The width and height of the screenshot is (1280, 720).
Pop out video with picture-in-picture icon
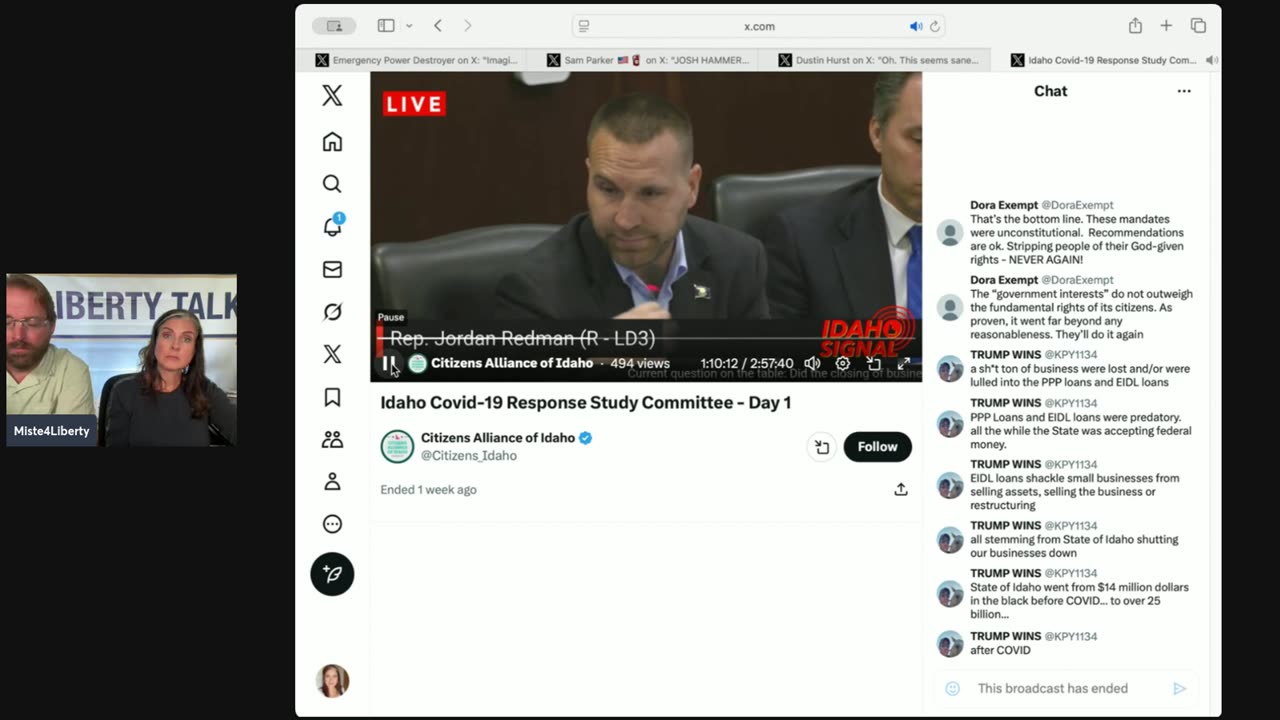click(x=873, y=364)
